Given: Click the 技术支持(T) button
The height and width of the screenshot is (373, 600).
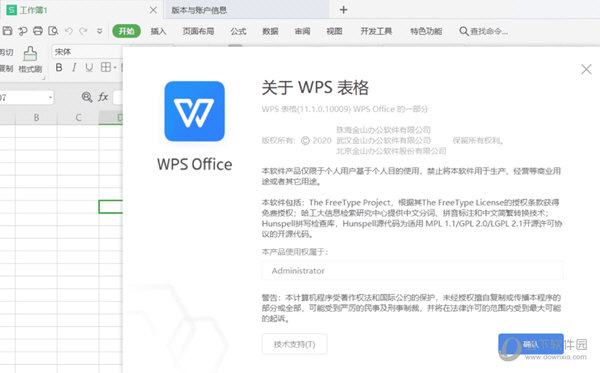Looking at the screenshot, I should point(294,344).
